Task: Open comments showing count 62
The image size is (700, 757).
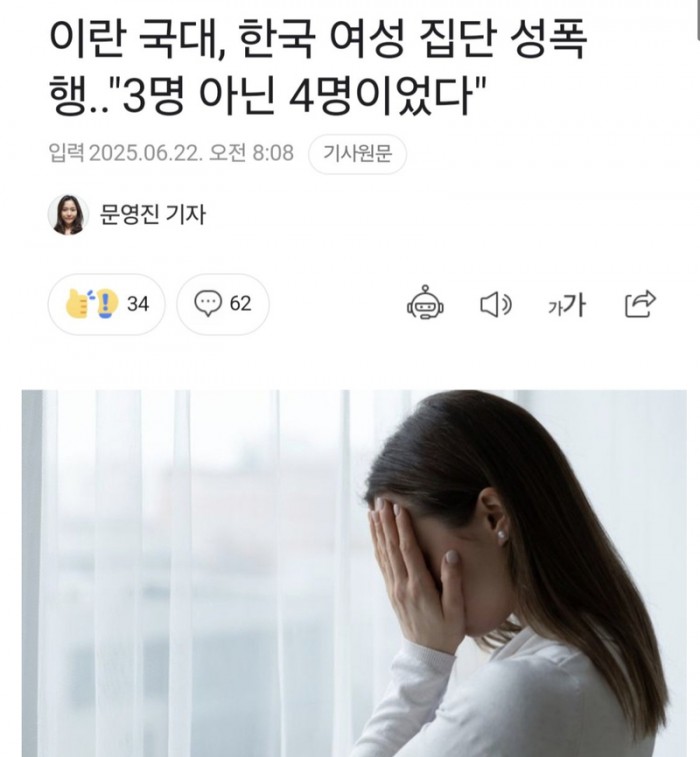Action: 223,304
